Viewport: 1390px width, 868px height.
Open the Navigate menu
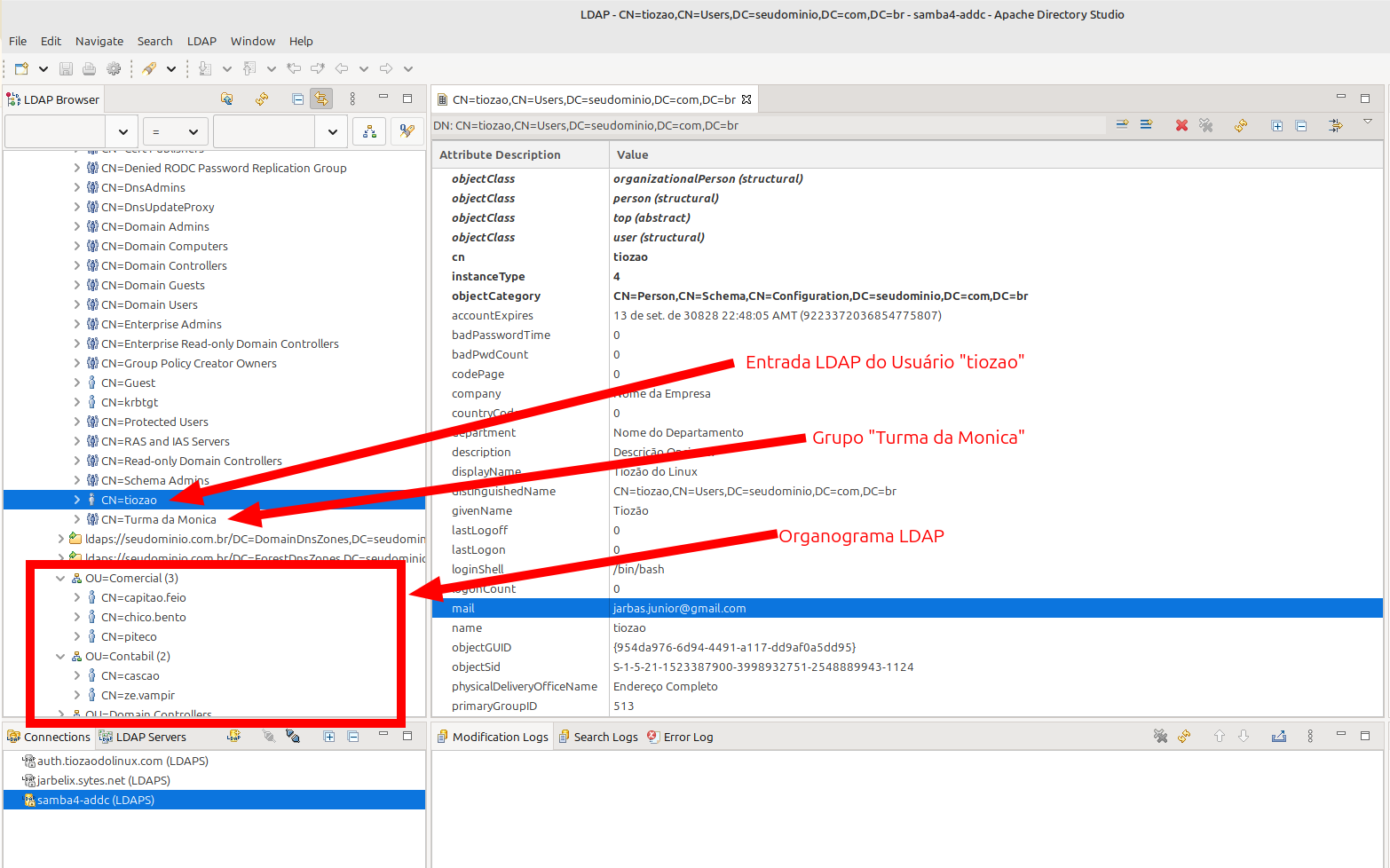(x=99, y=41)
